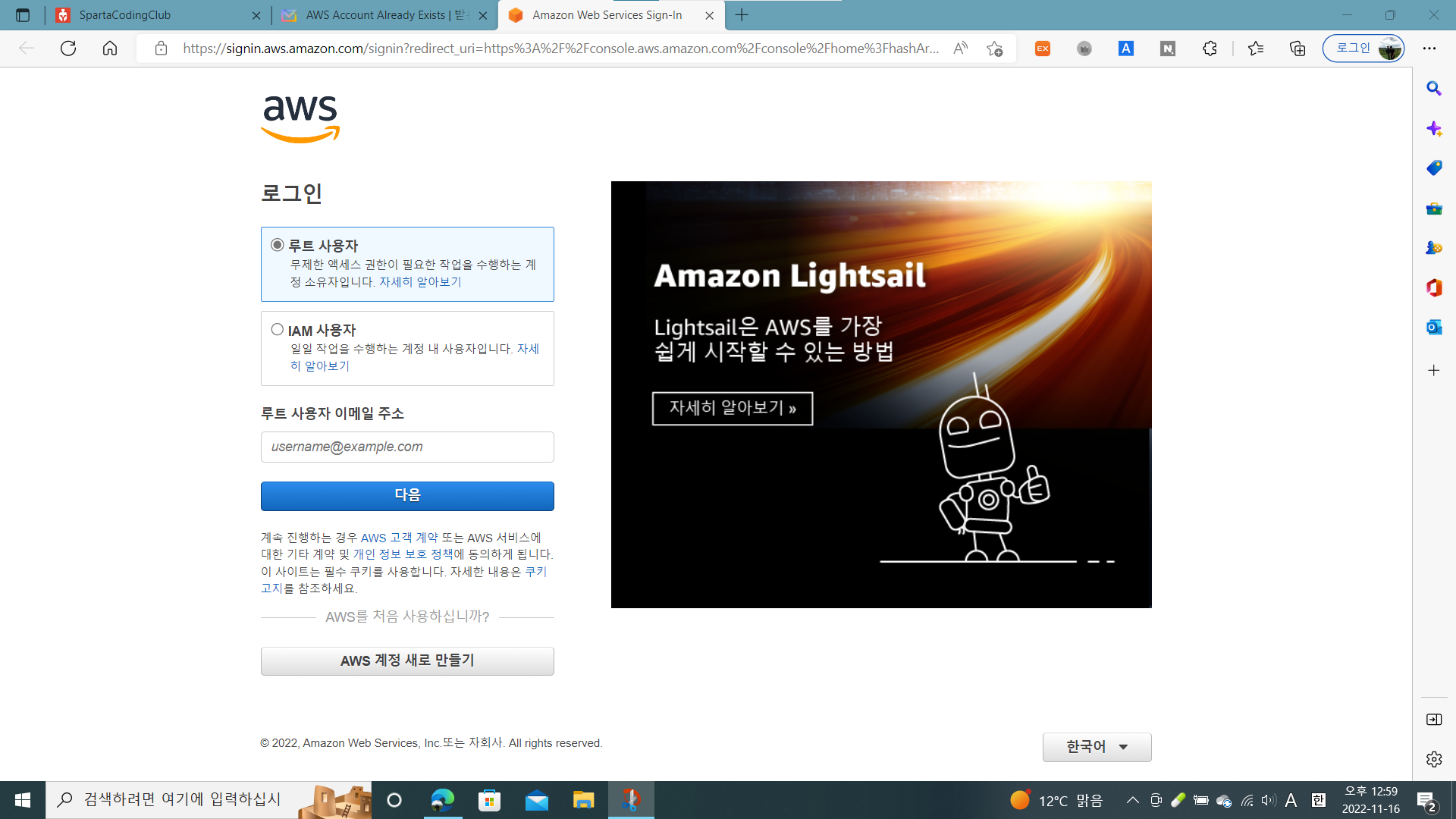
Task: Click the taskbar clock and date
Action: coord(1371,800)
